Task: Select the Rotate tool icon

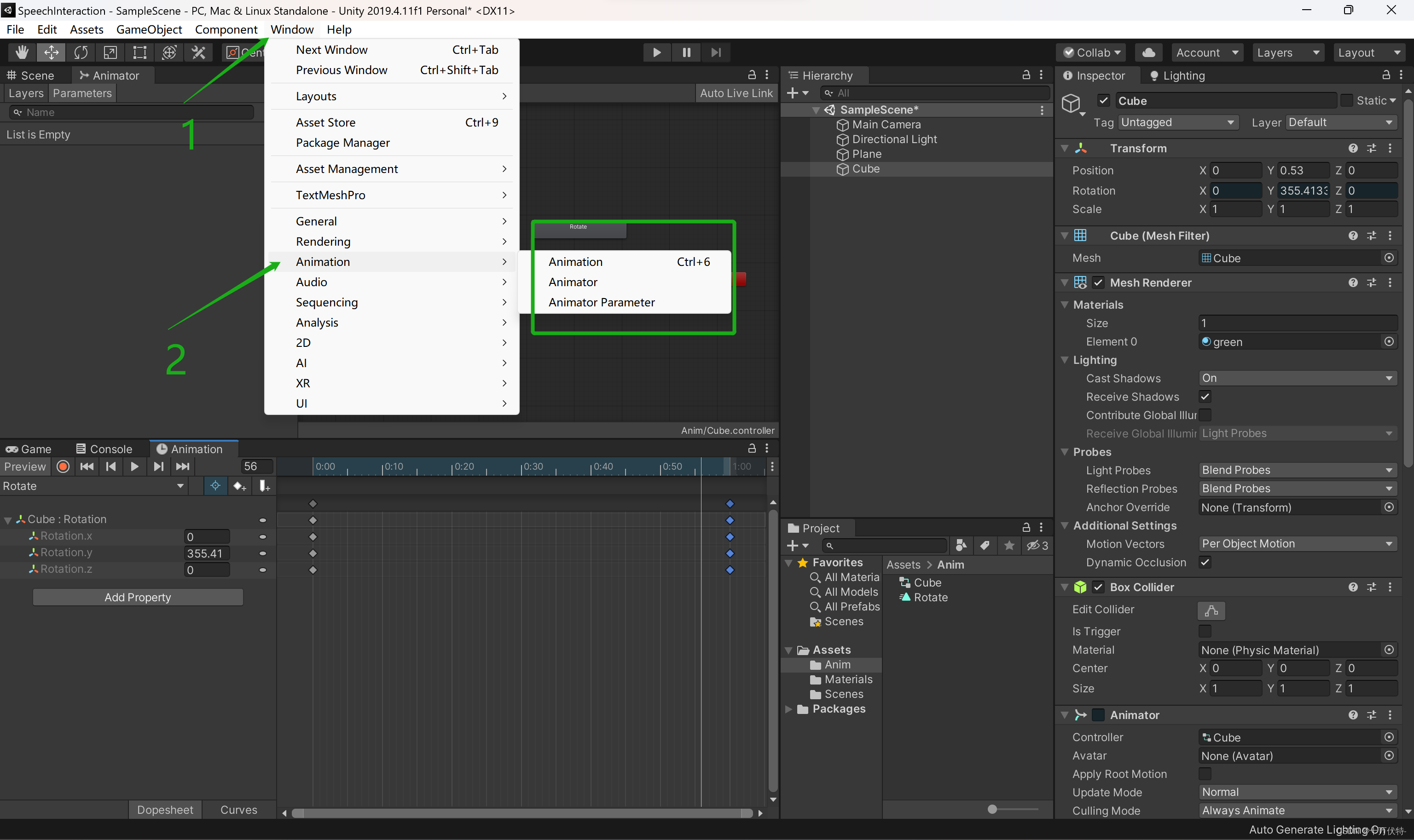Action: coord(81,52)
